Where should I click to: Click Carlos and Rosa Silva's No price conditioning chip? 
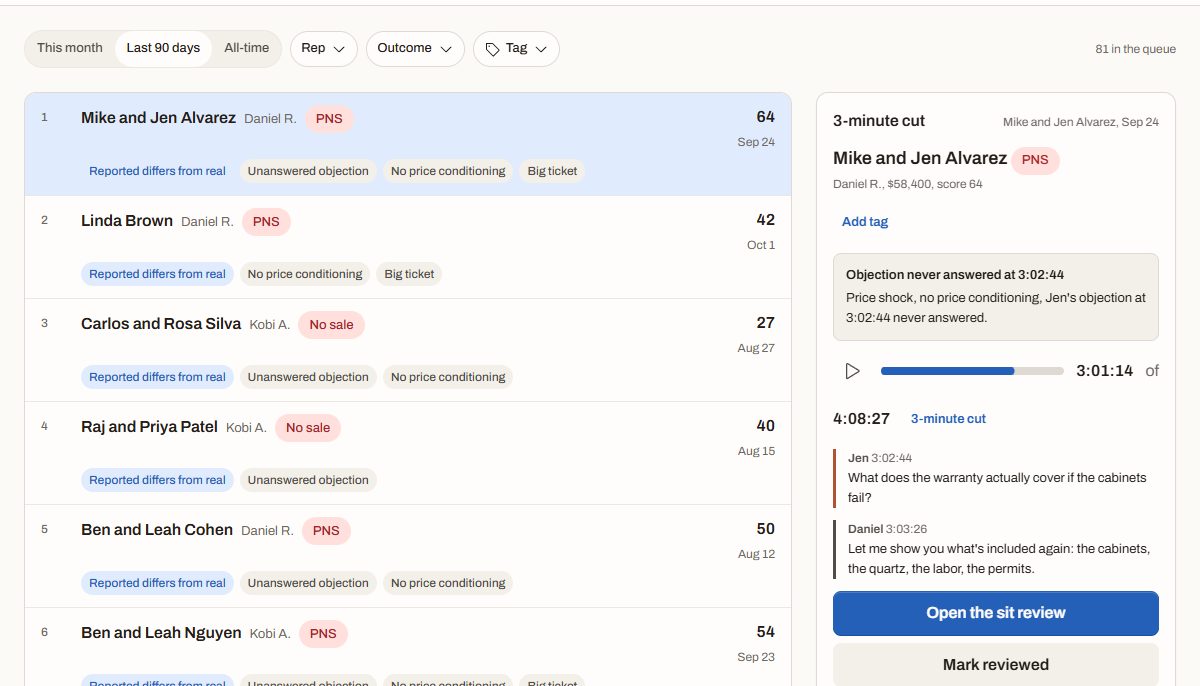[x=448, y=377]
